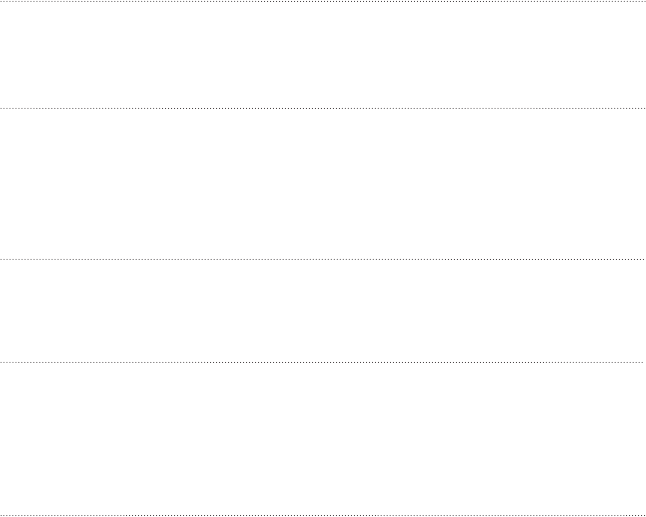646x517 pixels.
Task: Click the second dotted separator line
Action: click(323, 108)
